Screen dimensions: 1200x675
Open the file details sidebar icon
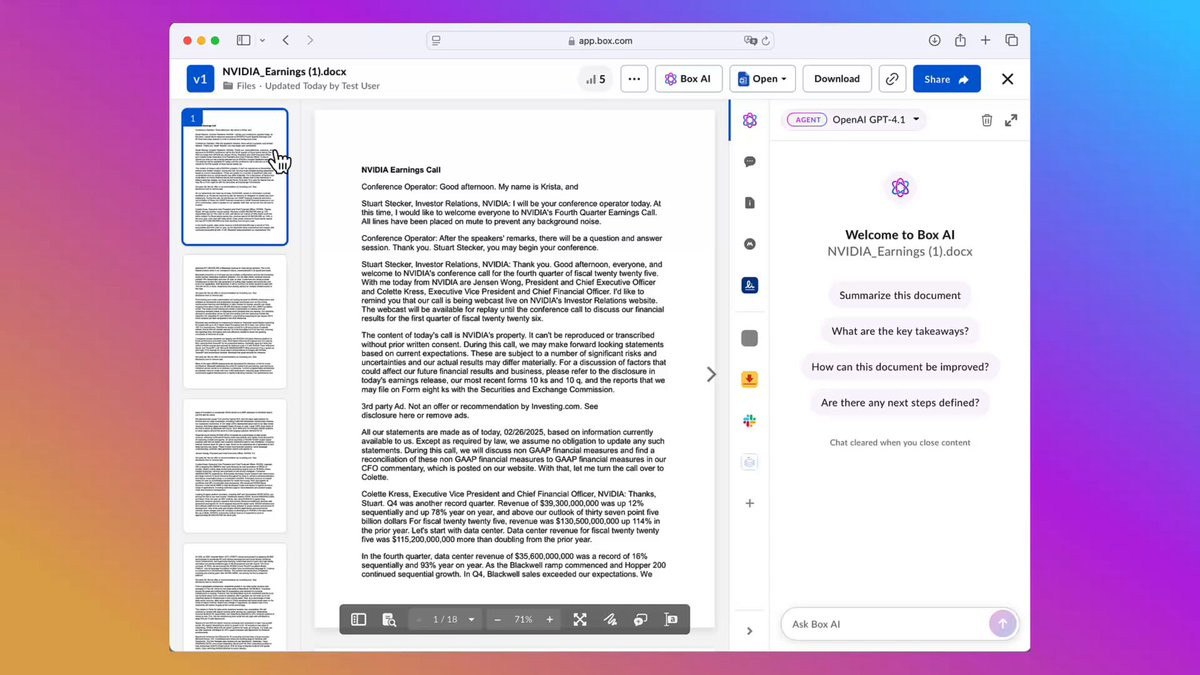tap(750, 203)
